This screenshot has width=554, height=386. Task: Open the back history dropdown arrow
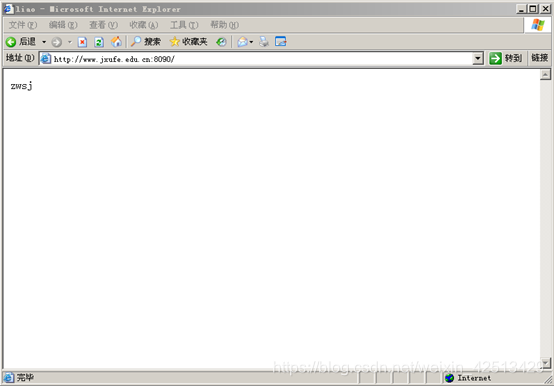[x=44, y=42]
